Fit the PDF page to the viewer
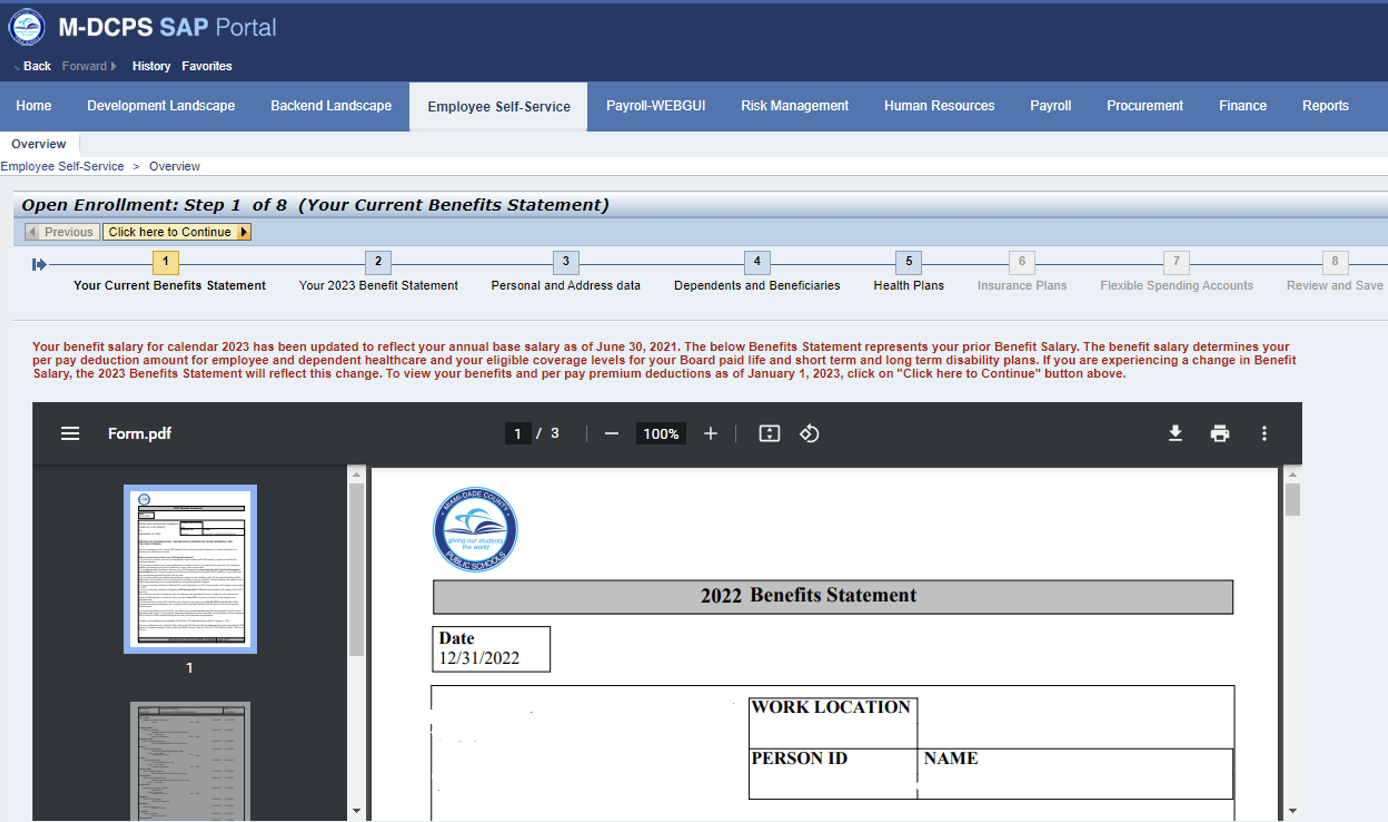This screenshot has height=822, width=1388. (x=768, y=433)
